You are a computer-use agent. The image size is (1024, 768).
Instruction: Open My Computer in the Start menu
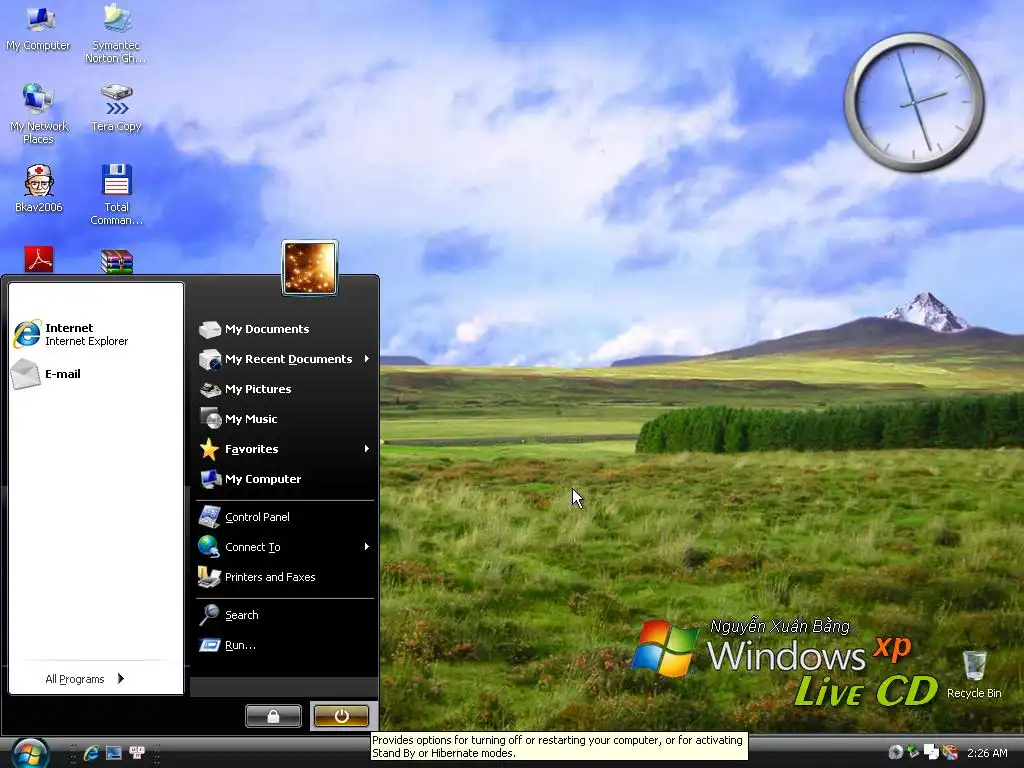tap(285, 479)
